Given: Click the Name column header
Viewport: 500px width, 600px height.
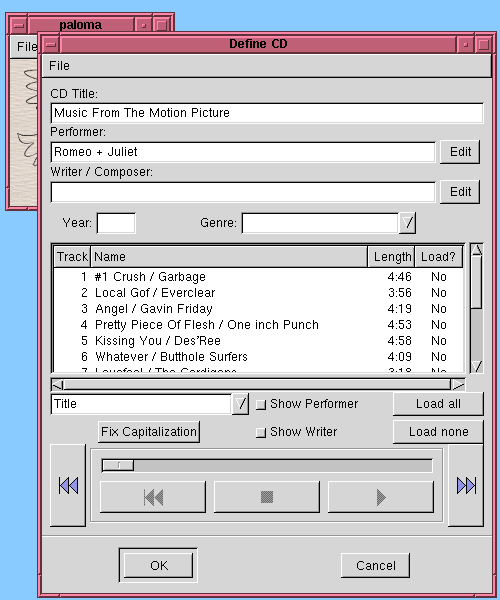Looking at the screenshot, I should tap(229, 256).
